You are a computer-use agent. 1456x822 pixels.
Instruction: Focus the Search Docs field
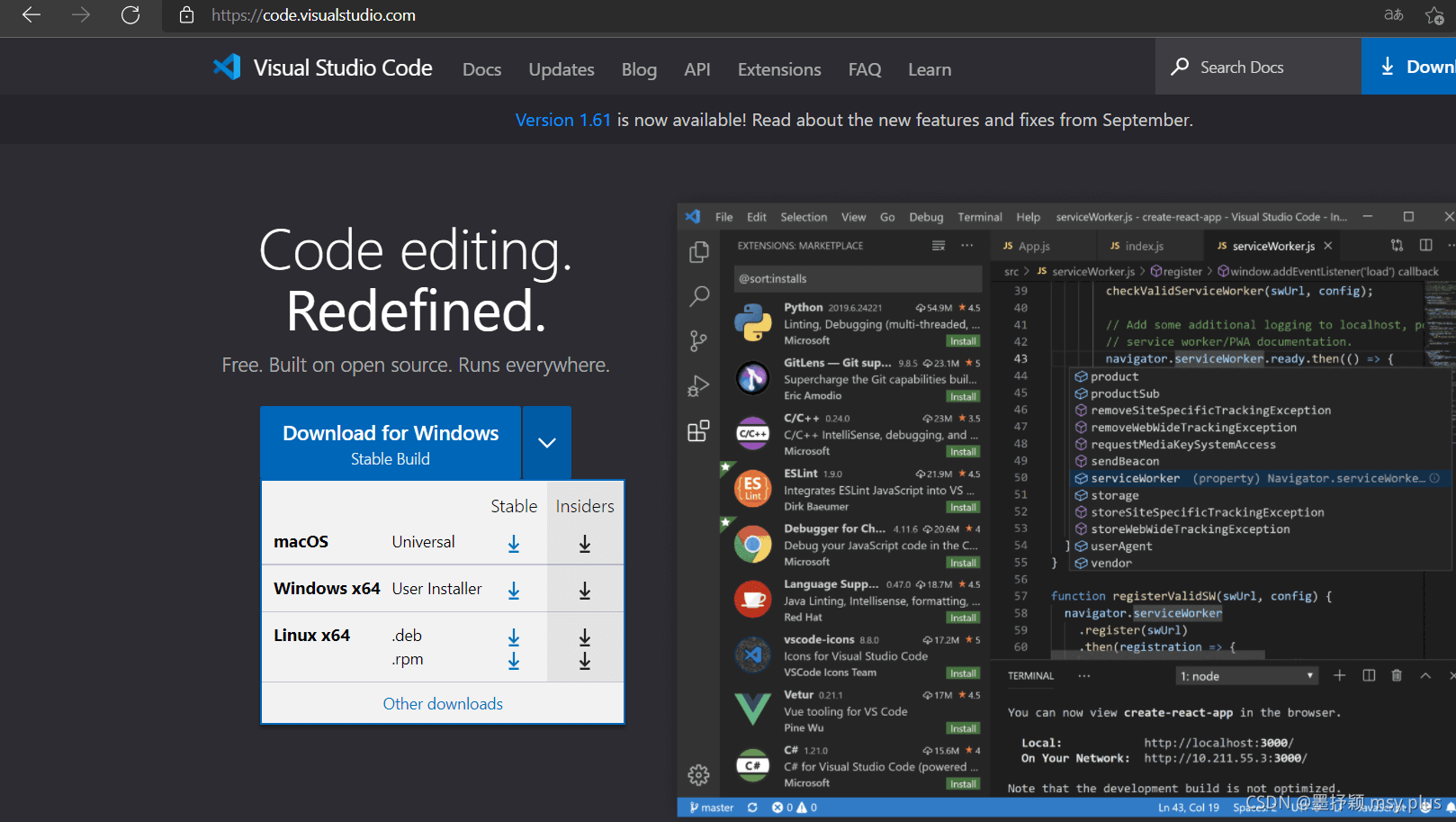pyautogui.click(x=1258, y=67)
